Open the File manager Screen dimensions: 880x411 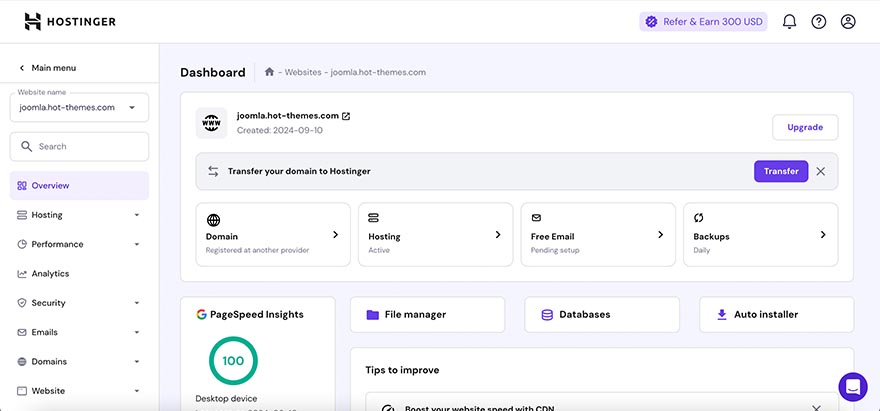click(428, 314)
